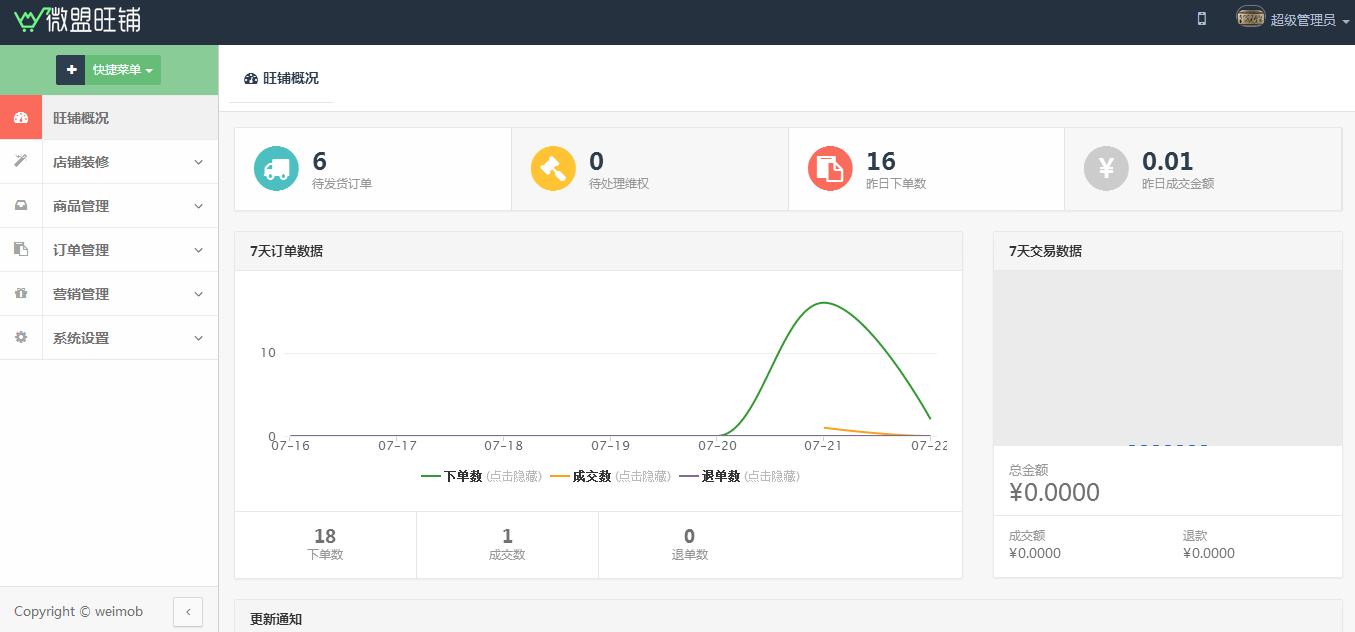The width and height of the screenshot is (1355, 632).
Task: Click the gear icon for 系统设置
Action: (x=21, y=338)
